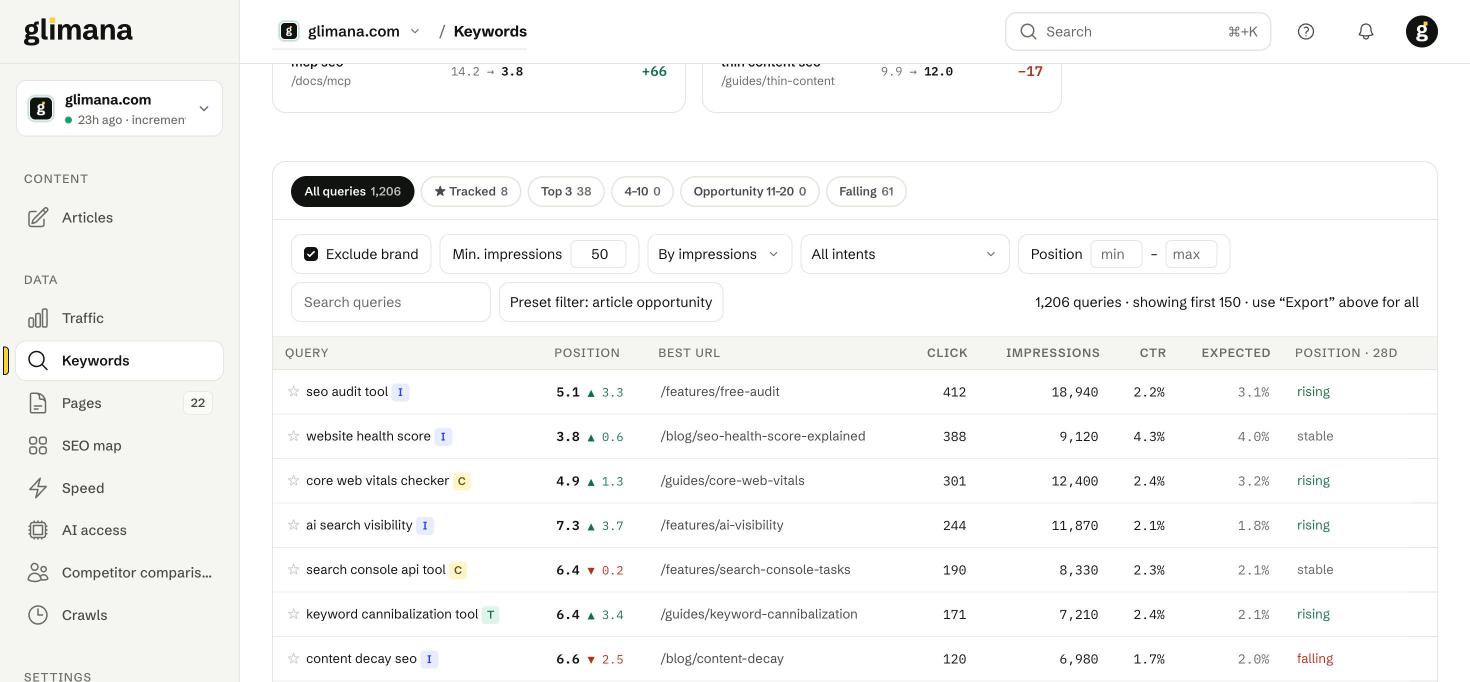This screenshot has height=682, width=1470.
Task: Open the /guides/core-web-vitals link
Action: [x=732, y=481]
